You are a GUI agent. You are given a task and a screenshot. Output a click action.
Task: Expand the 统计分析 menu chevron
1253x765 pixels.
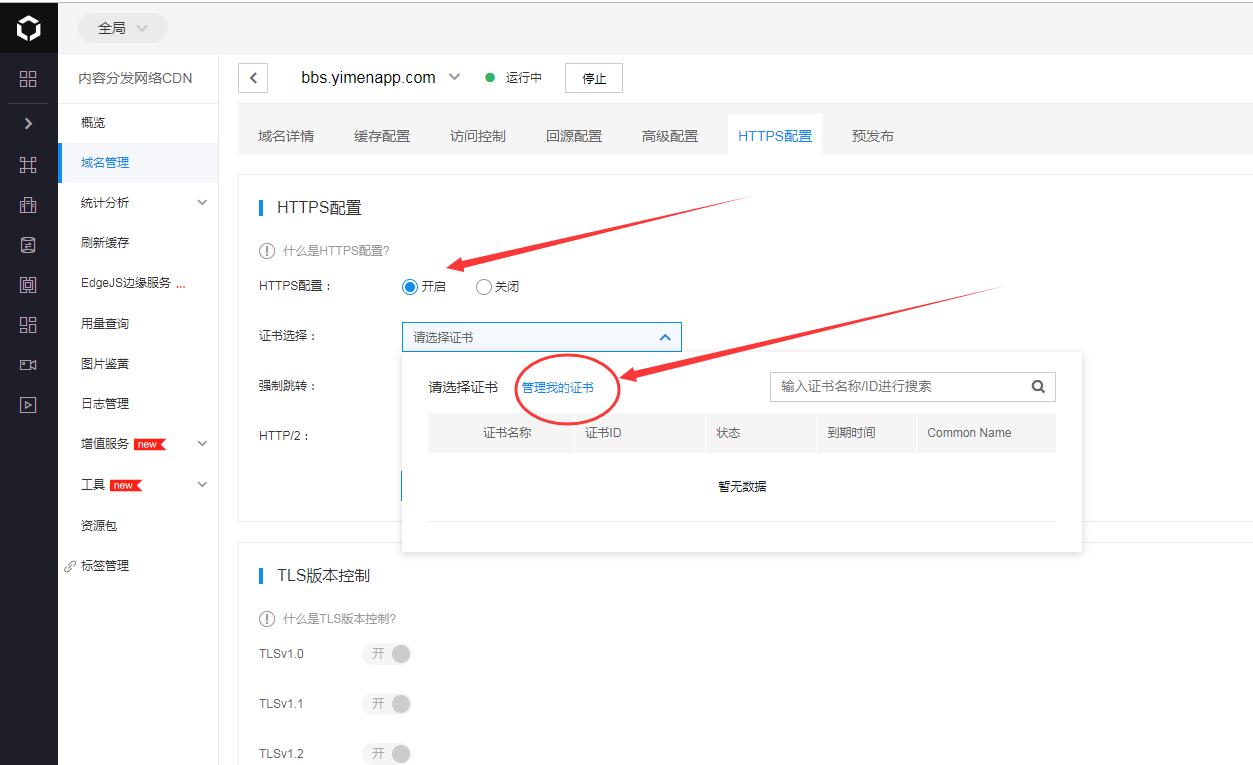click(202, 203)
